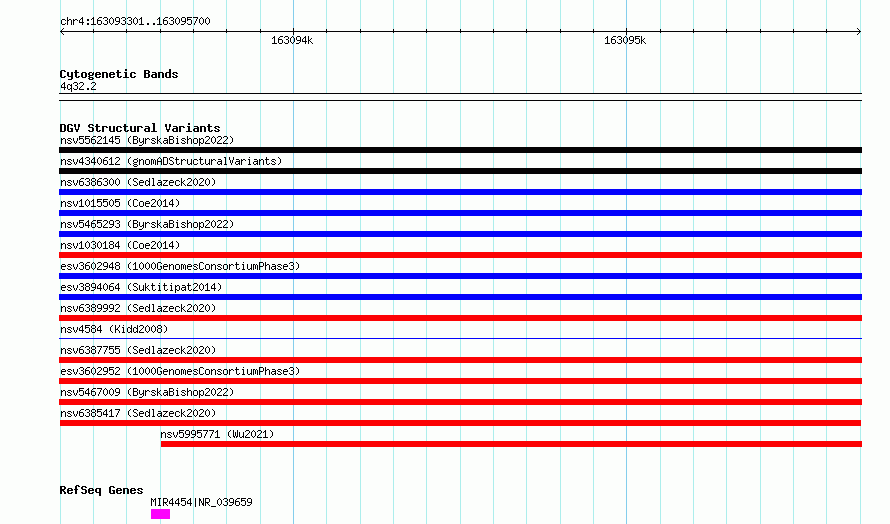Open the nsv1015505 (Coe2014) blue variant bar
Screen dimensions: 890x524
tap(460, 213)
